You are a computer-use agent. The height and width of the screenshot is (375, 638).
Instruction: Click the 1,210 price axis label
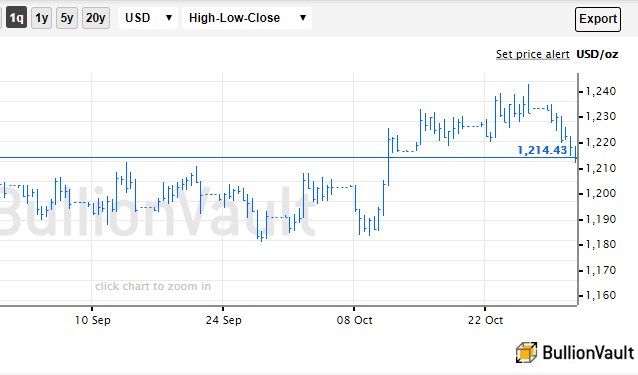[x=601, y=168]
